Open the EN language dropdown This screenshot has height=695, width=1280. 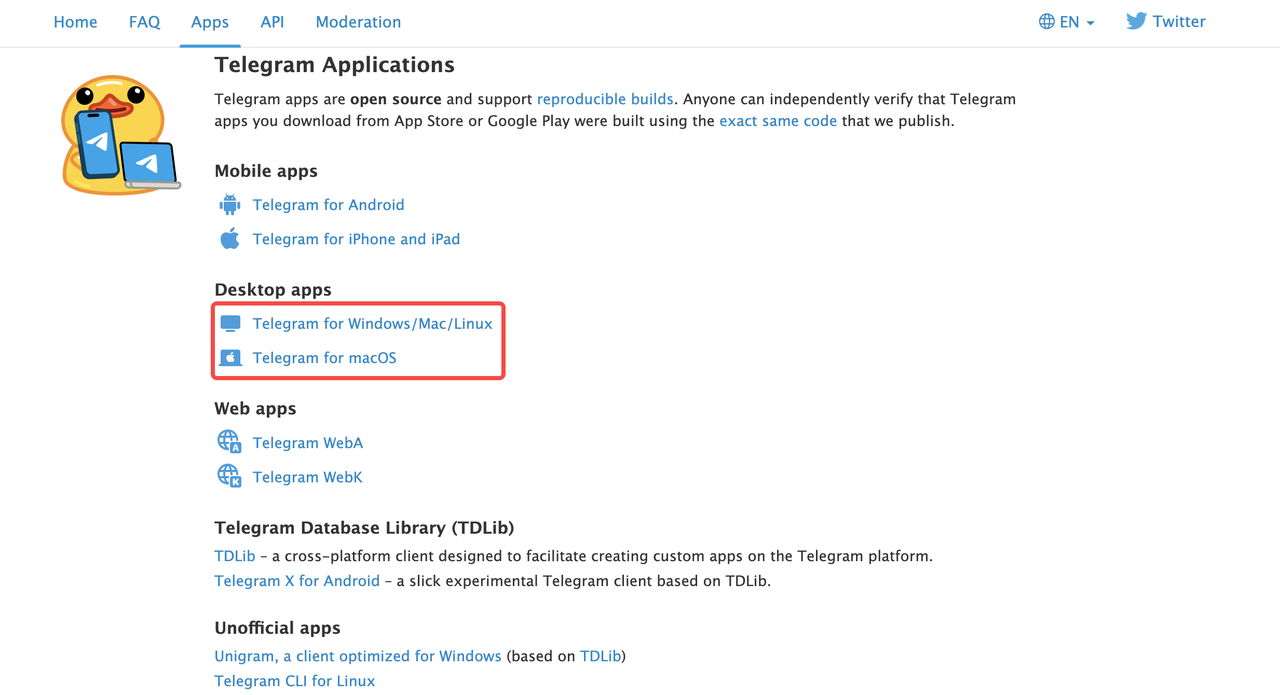pyautogui.click(x=1067, y=22)
